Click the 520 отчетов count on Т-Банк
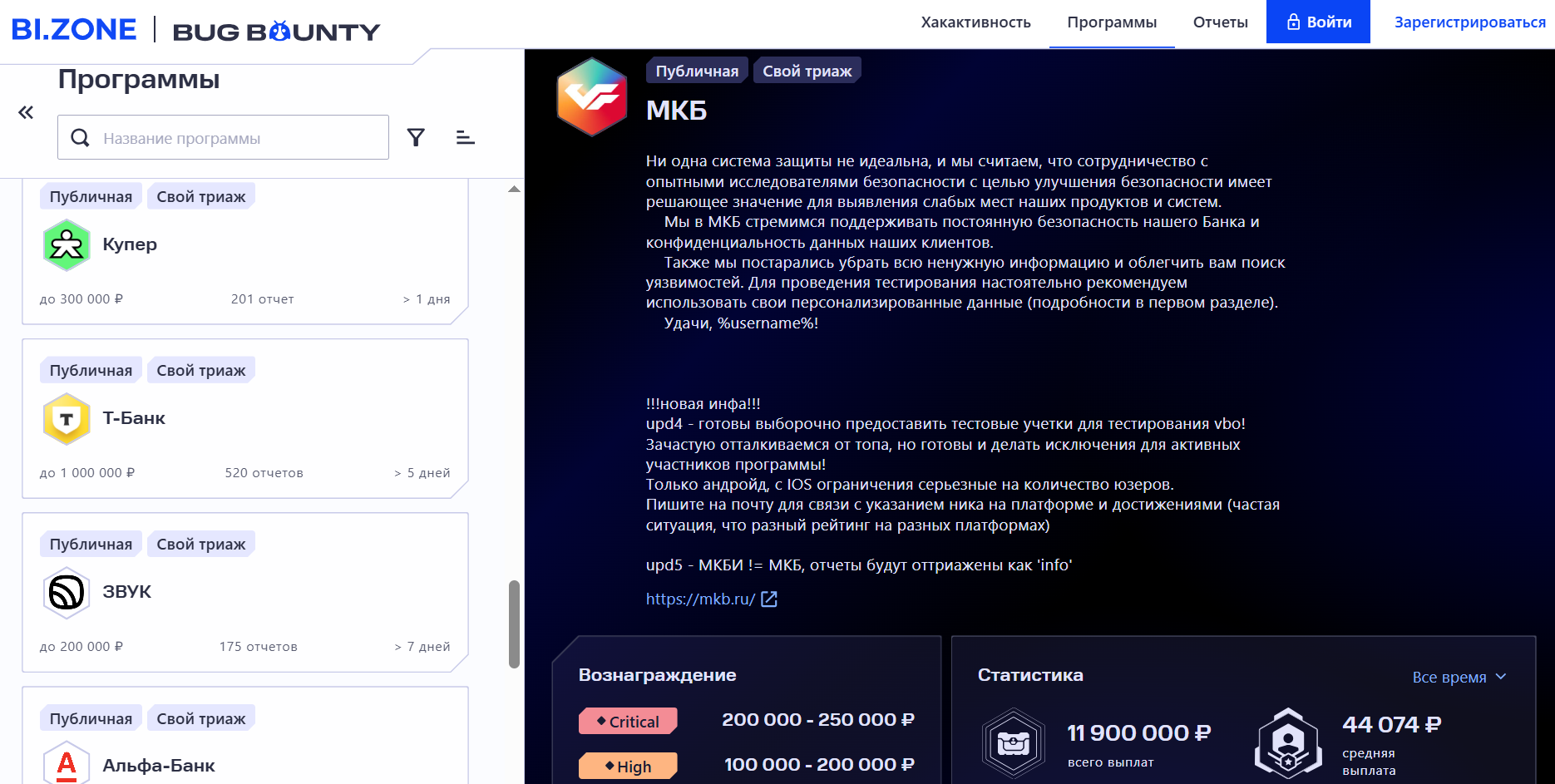Image resolution: width=1555 pixels, height=784 pixels. pyautogui.click(x=264, y=473)
